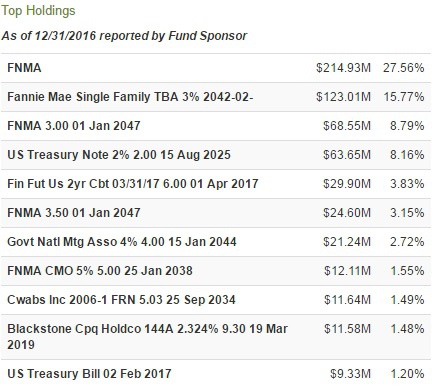This screenshot has height=387, width=435.
Task: Click US Treasury Note 2% Aug 2025
Action: pos(119,155)
